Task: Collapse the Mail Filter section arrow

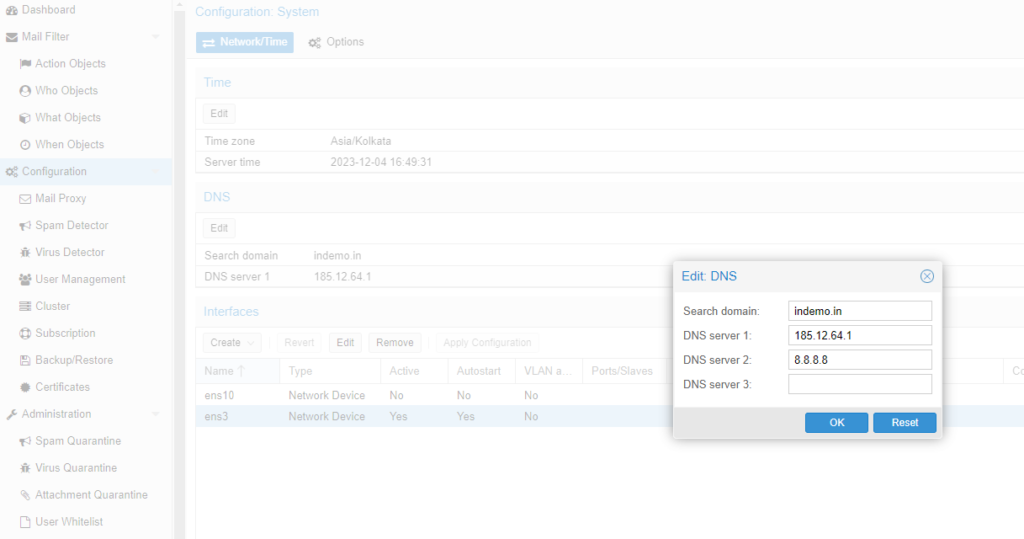Action: coord(156,37)
